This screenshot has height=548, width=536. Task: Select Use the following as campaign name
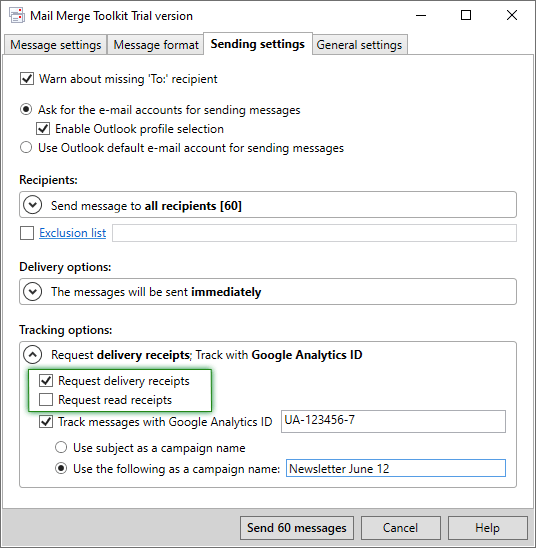point(61,468)
